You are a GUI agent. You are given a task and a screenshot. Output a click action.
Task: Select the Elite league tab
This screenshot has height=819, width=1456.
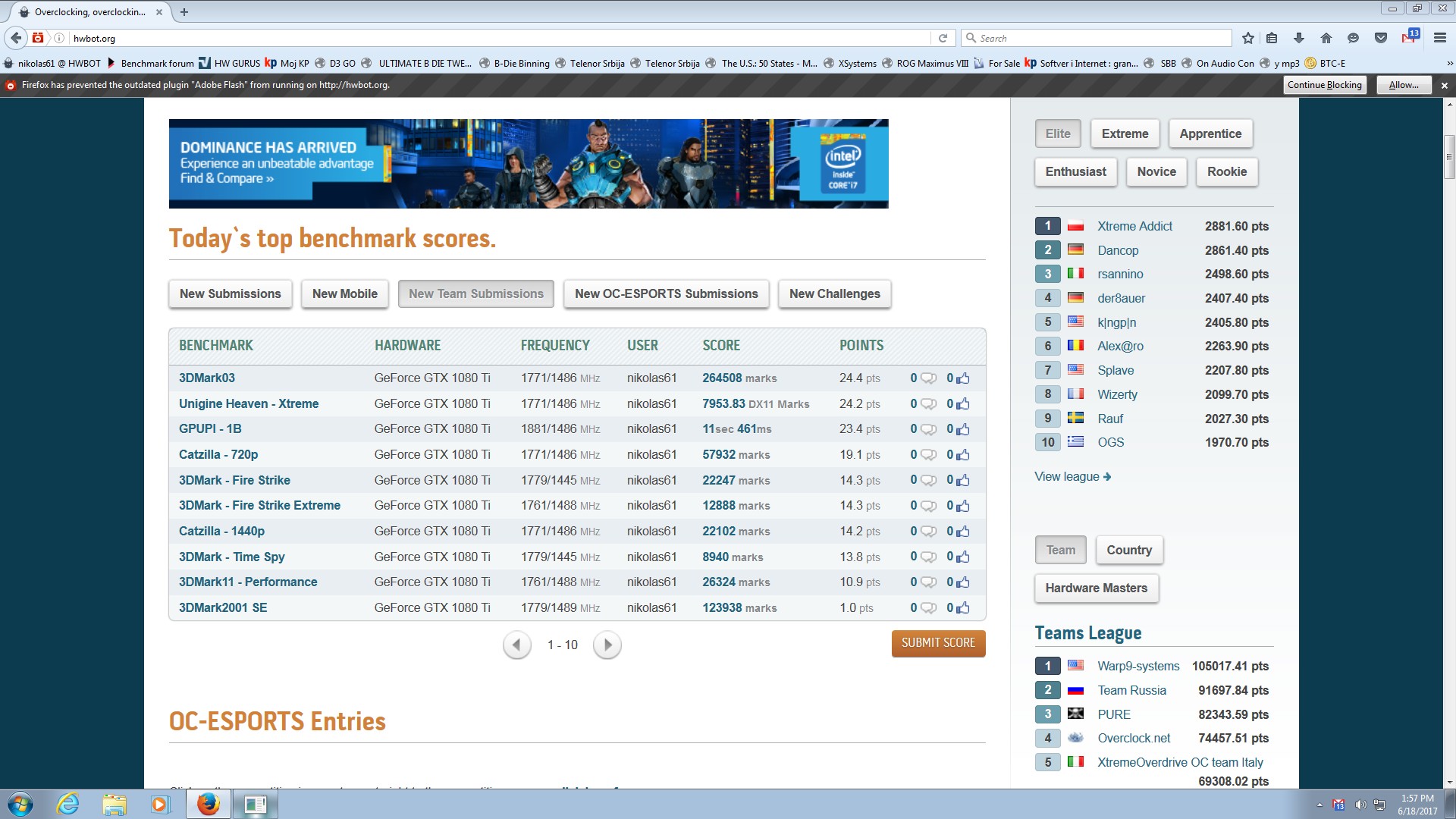[1058, 134]
